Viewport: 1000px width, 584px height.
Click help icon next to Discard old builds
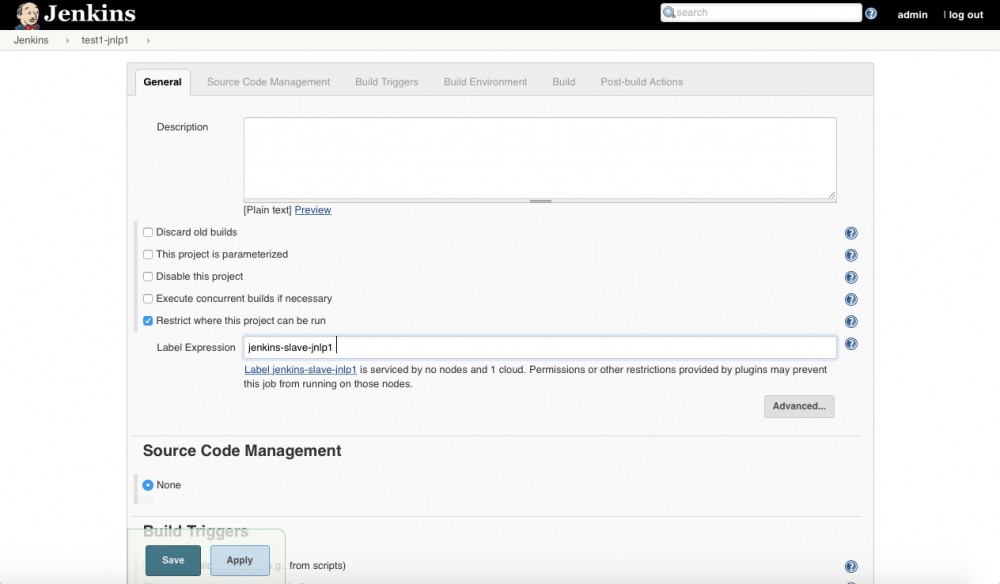pyautogui.click(x=851, y=232)
